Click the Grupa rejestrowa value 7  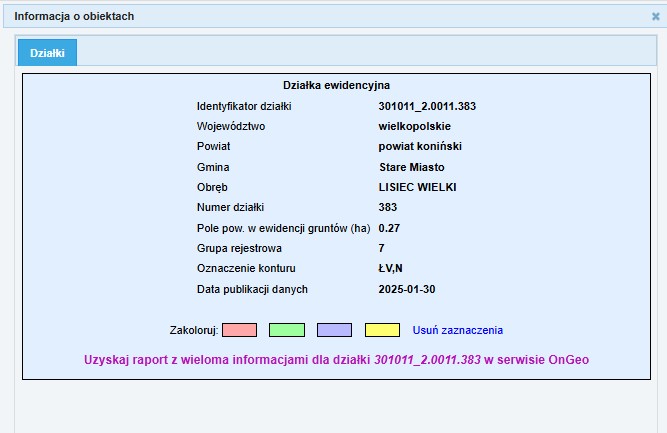(381, 248)
